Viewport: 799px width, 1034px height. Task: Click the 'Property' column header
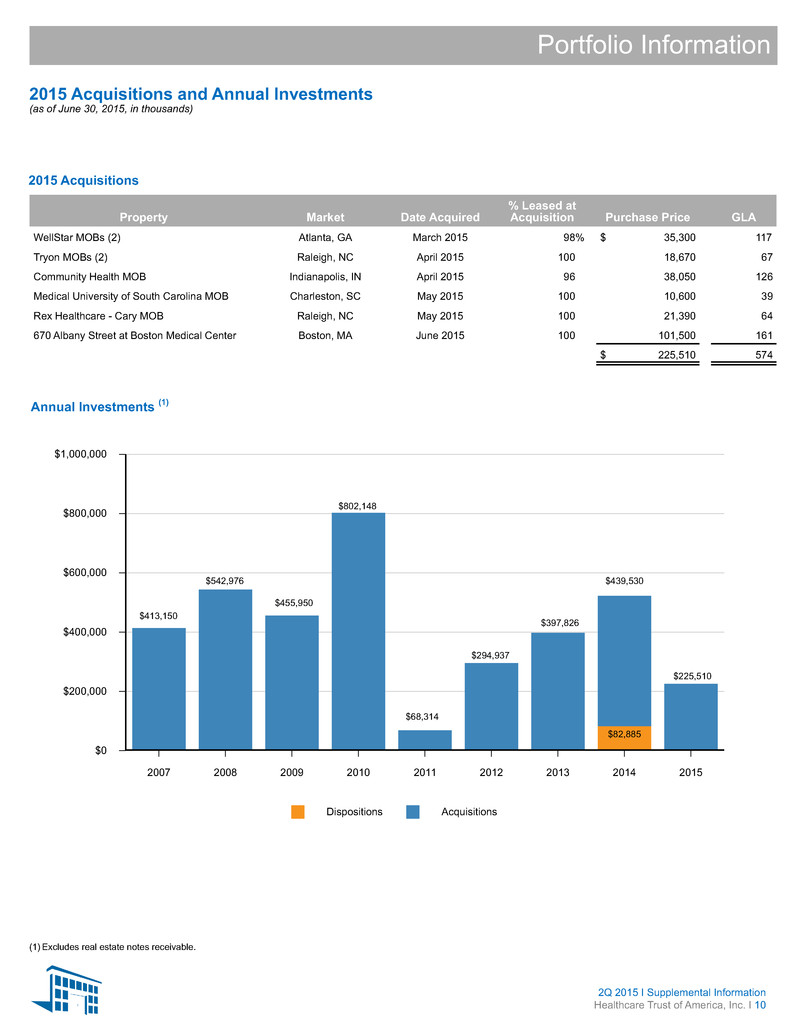tap(143, 217)
